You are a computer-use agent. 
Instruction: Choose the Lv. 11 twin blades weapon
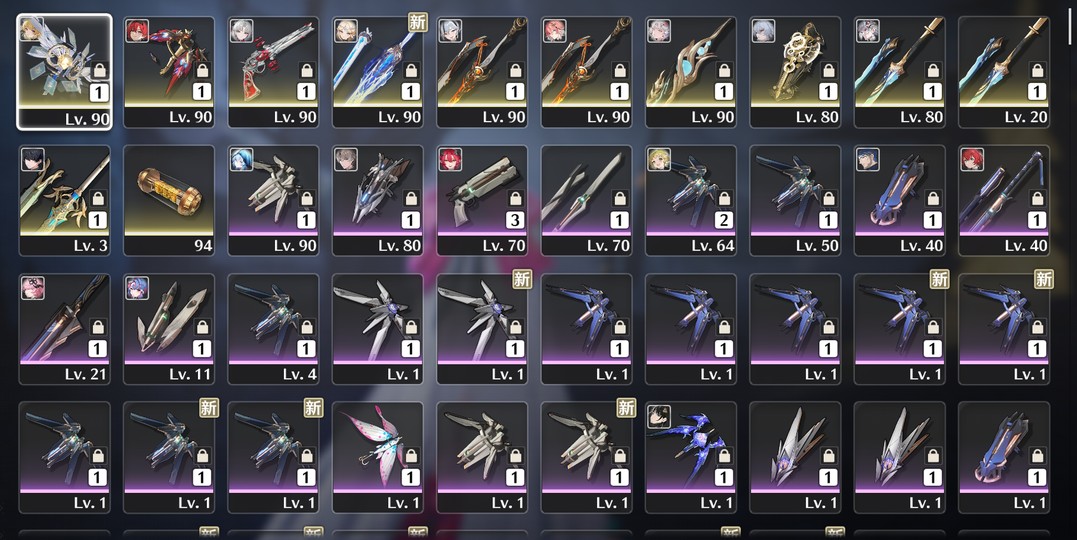tap(169, 329)
